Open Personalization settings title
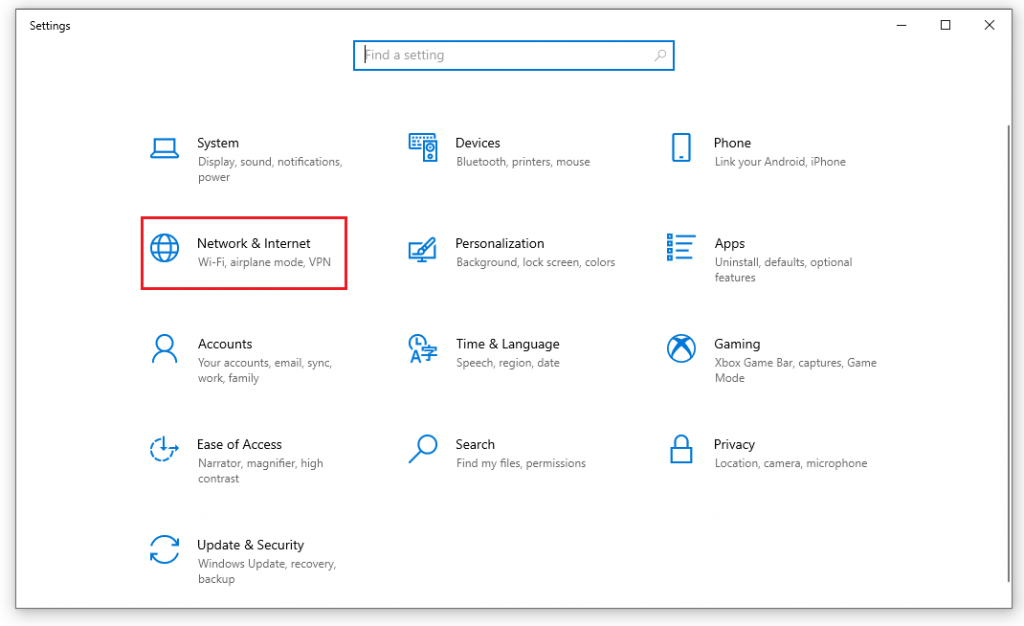 point(500,243)
